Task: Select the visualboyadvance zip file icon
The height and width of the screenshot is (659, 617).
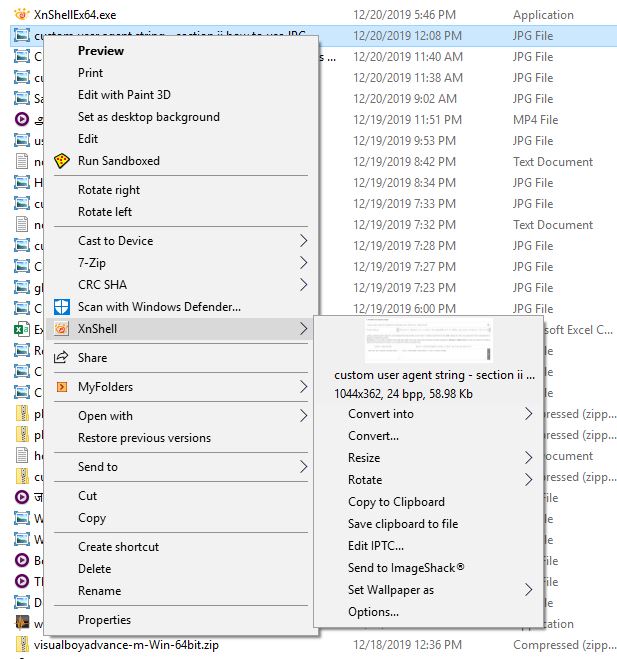Action: 22,645
